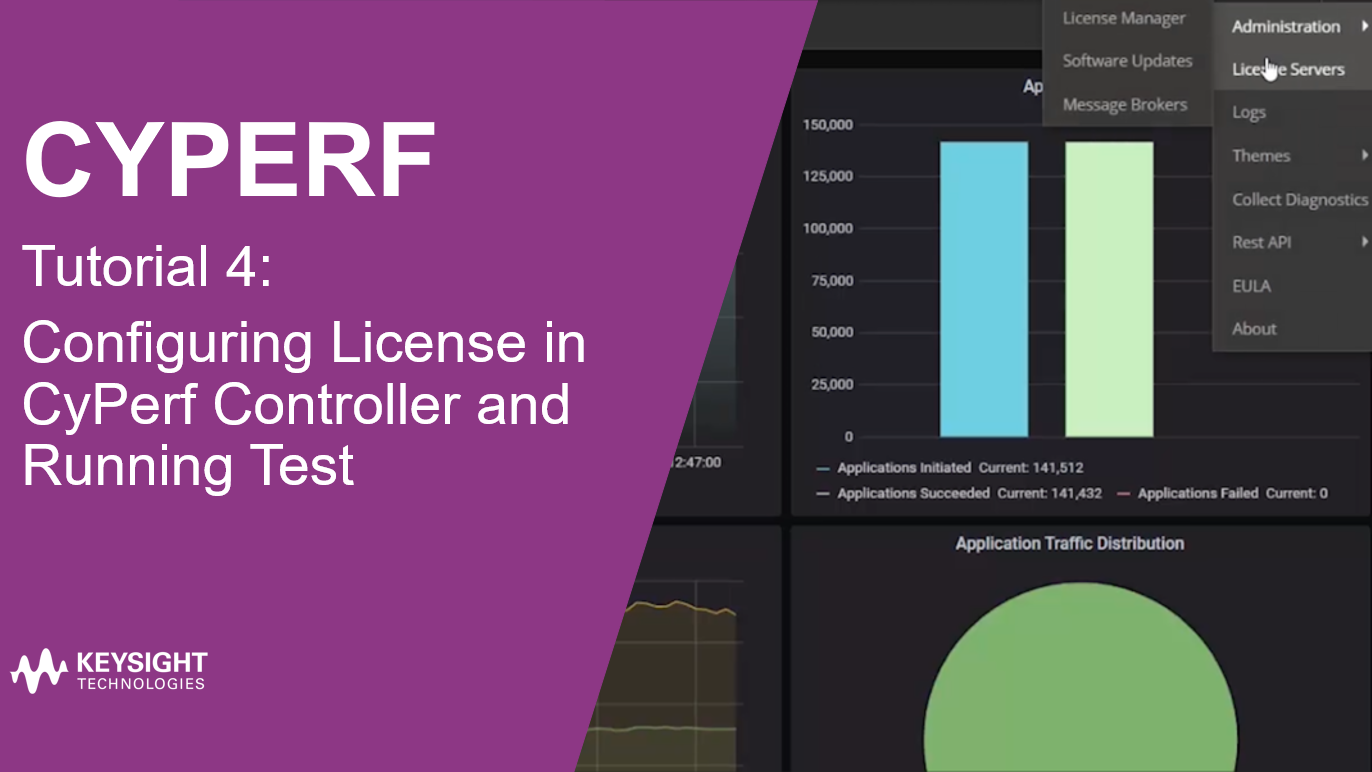Image resolution: width=1372 pixels, height=772 pixels.
Task: Open the Themes submenu
Action: pyautogui.click(x=1292, y=156)
